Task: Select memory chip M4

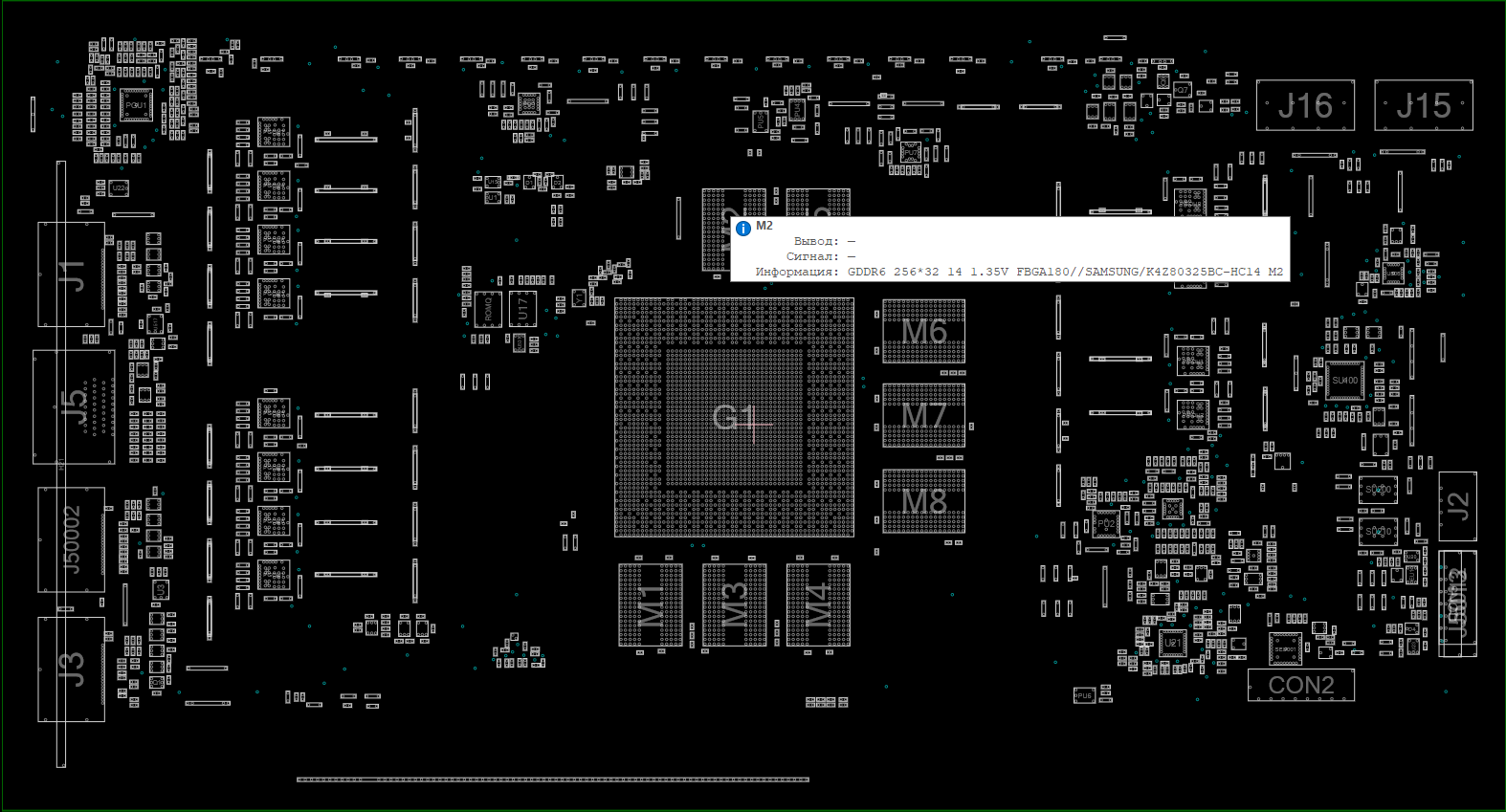Action: [x=818, y=604]
